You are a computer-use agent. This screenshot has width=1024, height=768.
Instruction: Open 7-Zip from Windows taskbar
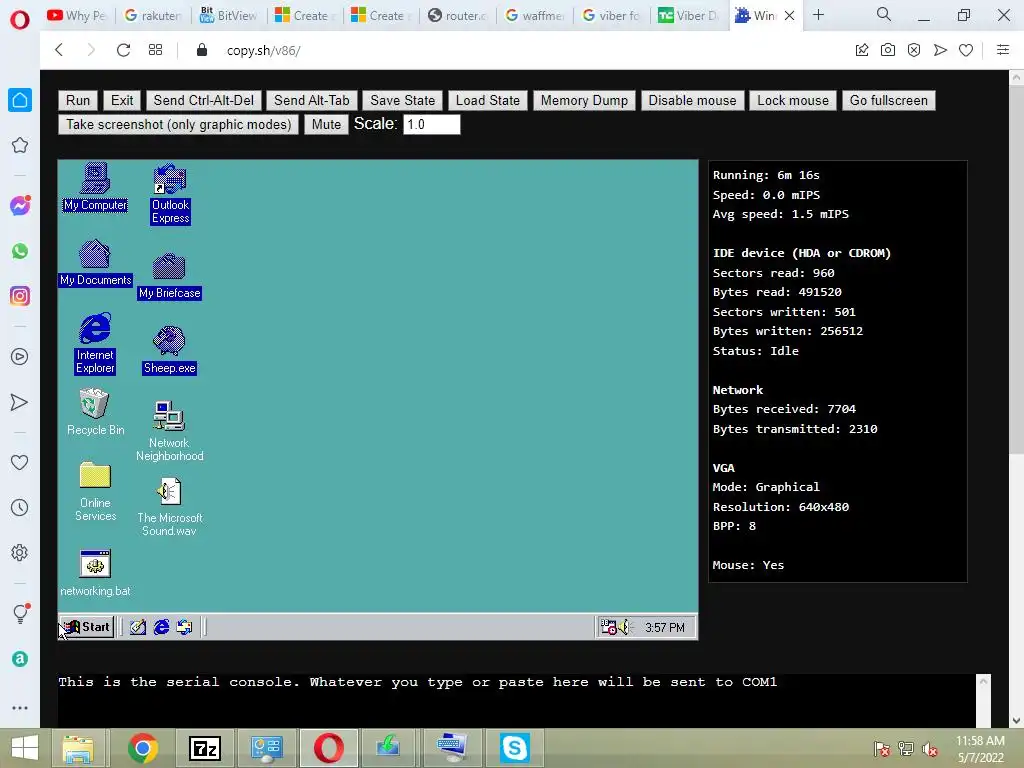[x=204, y=748]
